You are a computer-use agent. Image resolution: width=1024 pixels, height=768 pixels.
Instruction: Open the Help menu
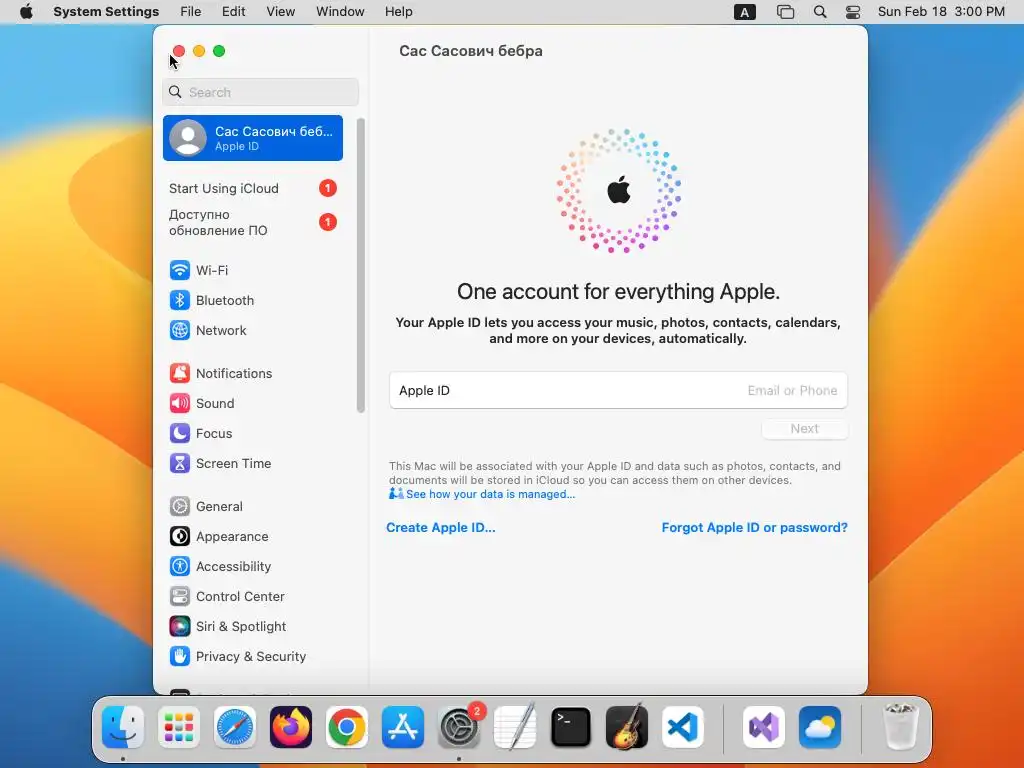coord(398,12)
